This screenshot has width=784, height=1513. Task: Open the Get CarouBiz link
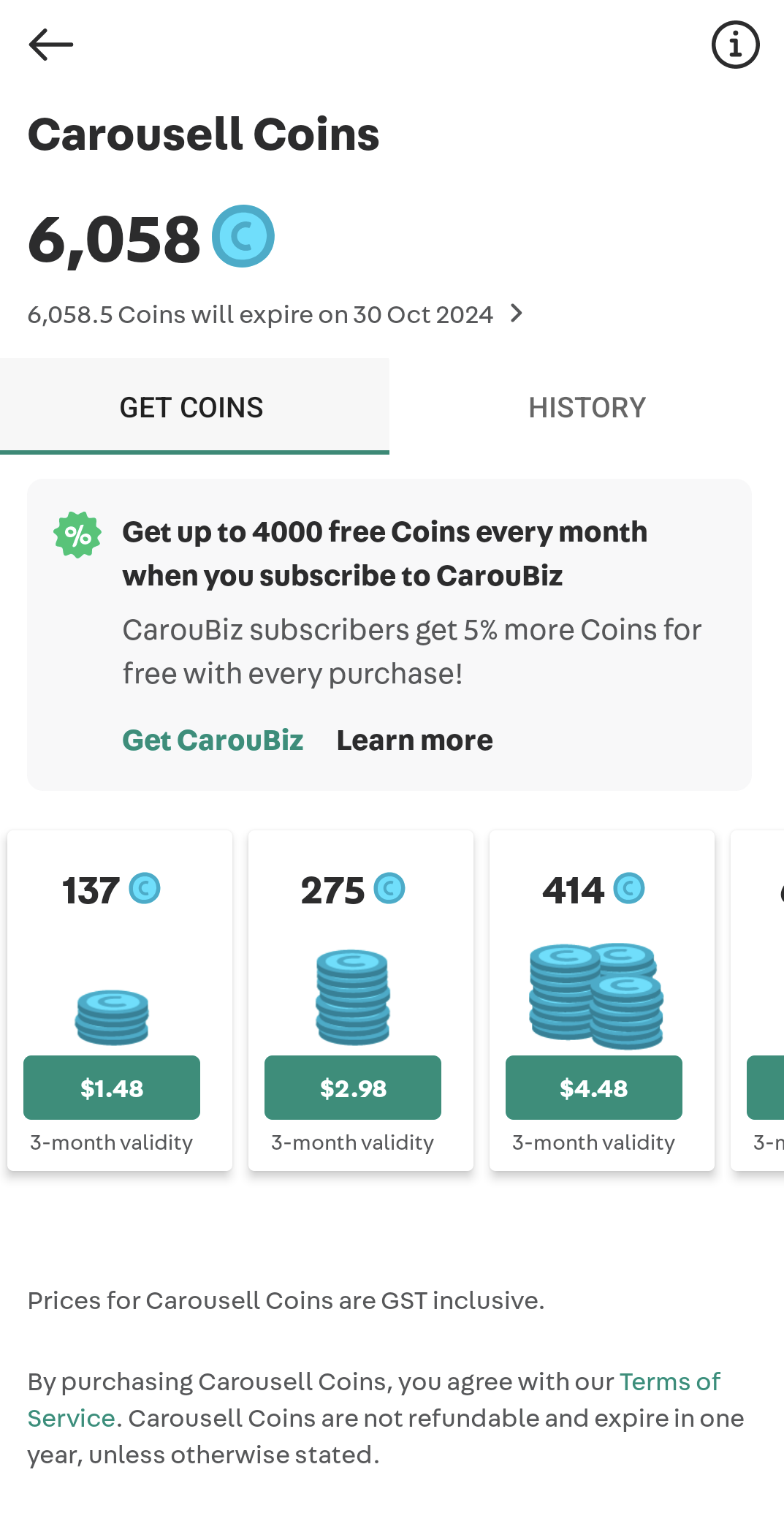(213, 740)
